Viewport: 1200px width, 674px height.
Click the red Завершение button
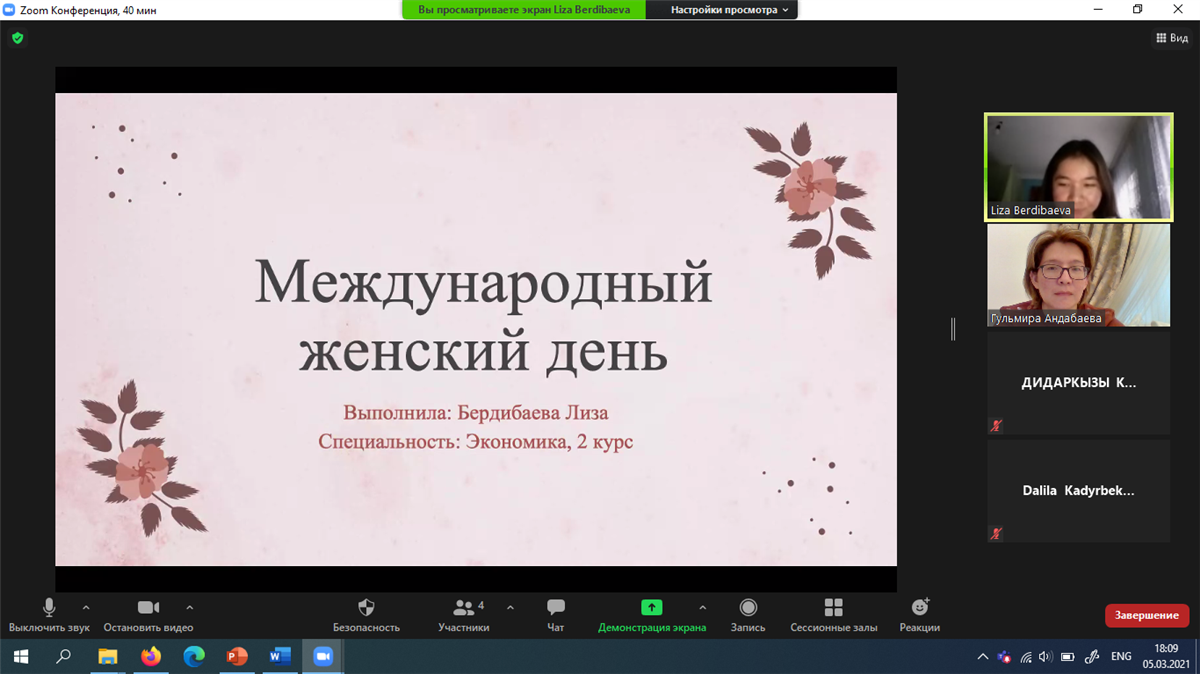pyautogui.click(x=1146, y=615)
